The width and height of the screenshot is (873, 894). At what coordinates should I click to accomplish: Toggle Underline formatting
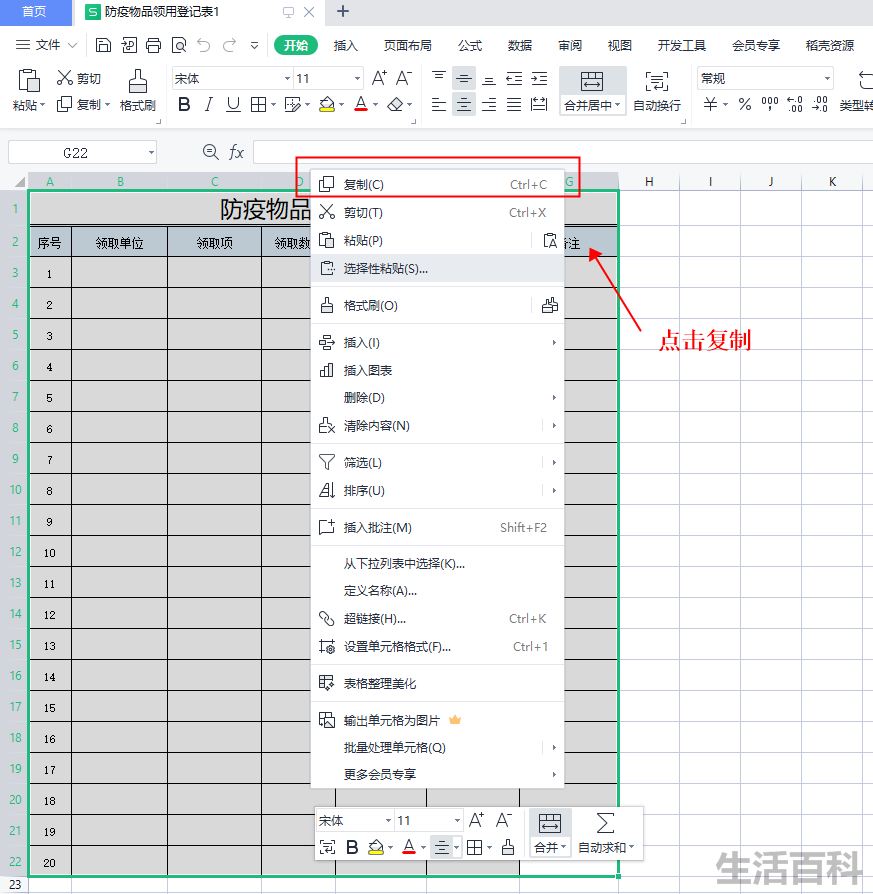point(233,104)
